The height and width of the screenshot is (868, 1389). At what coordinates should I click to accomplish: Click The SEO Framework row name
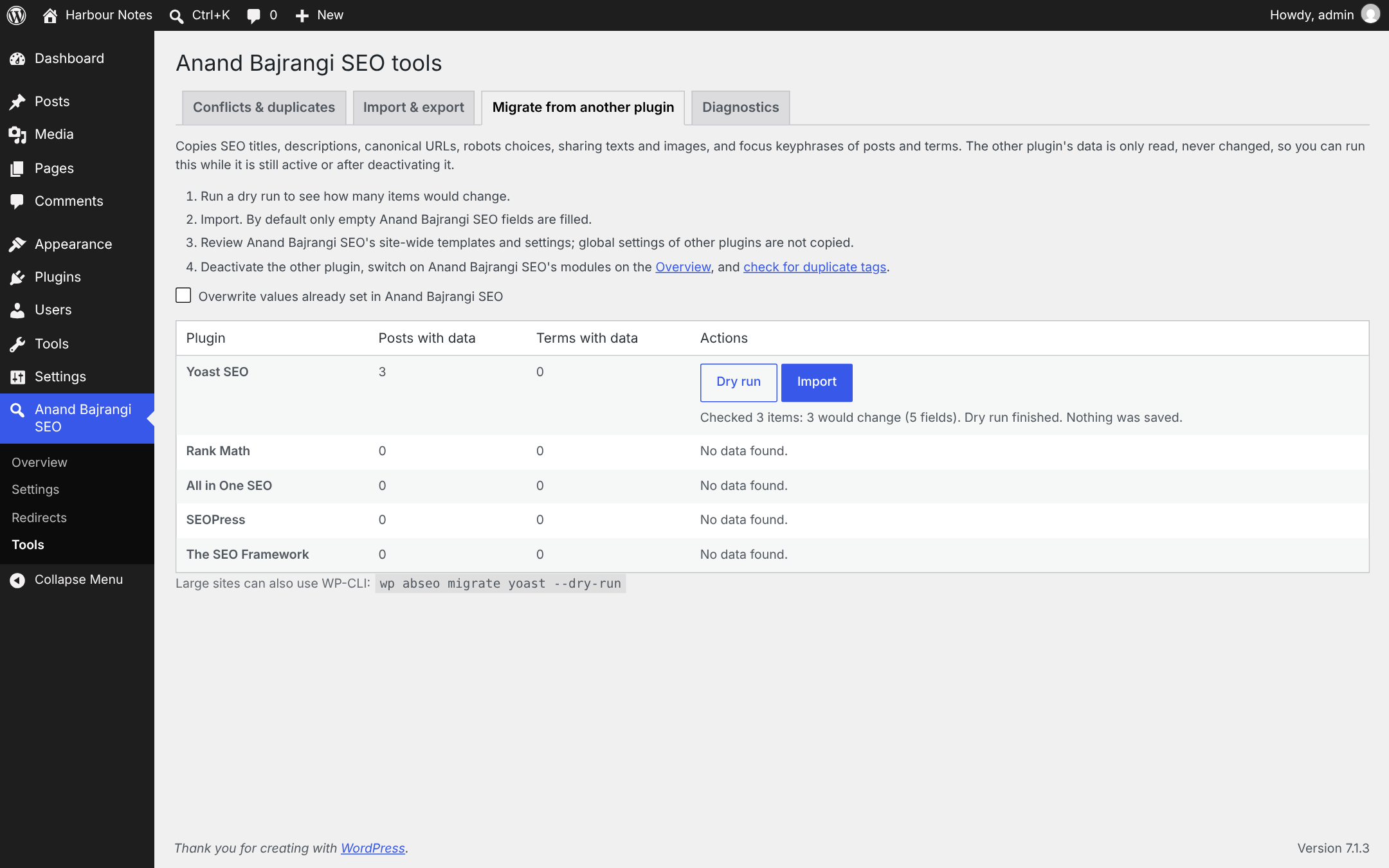[248, 554]
